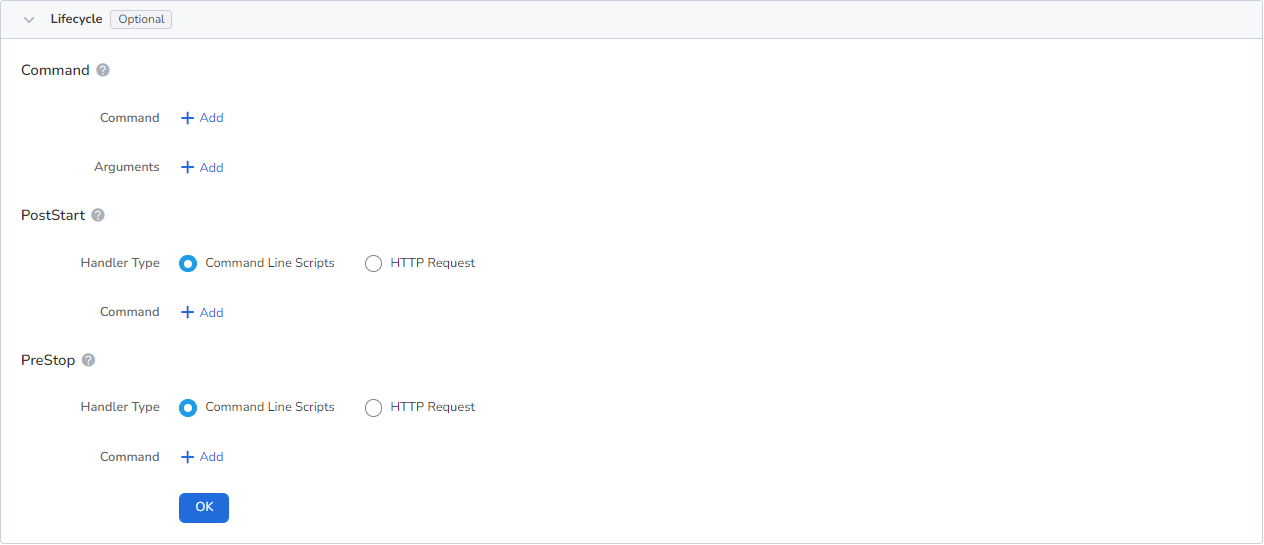Click the help icon beside PostStart
The width and height of the screenshot is (1264, 545).
pyautogui.click(x=98, y=215)
